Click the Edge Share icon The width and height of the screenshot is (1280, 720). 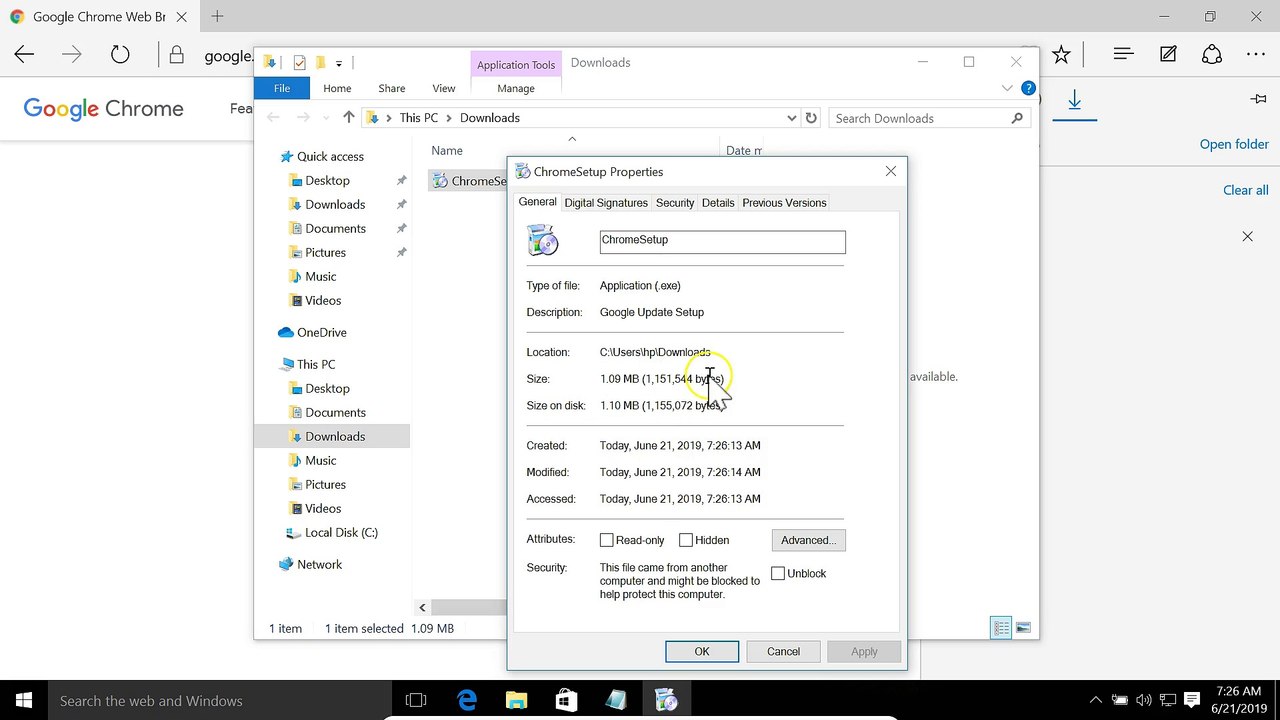point(1212,55)
